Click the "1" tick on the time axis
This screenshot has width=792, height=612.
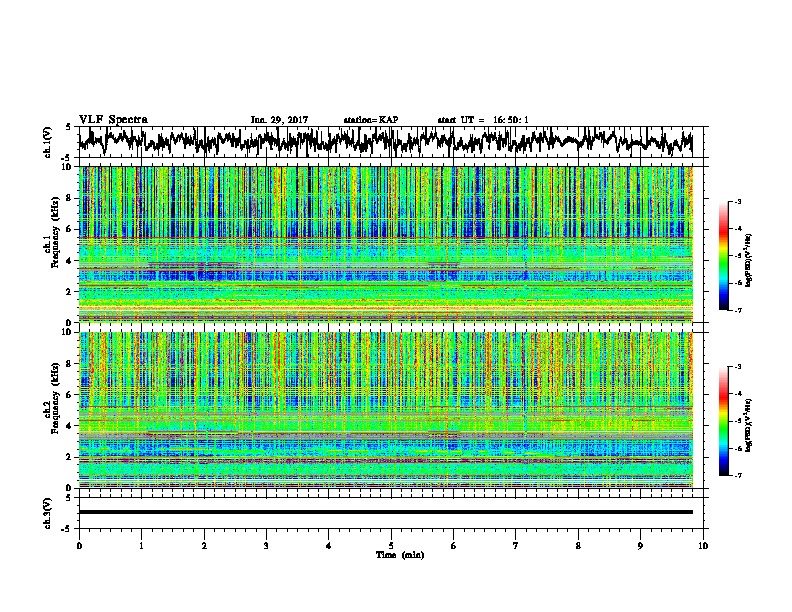click(141, 546)
